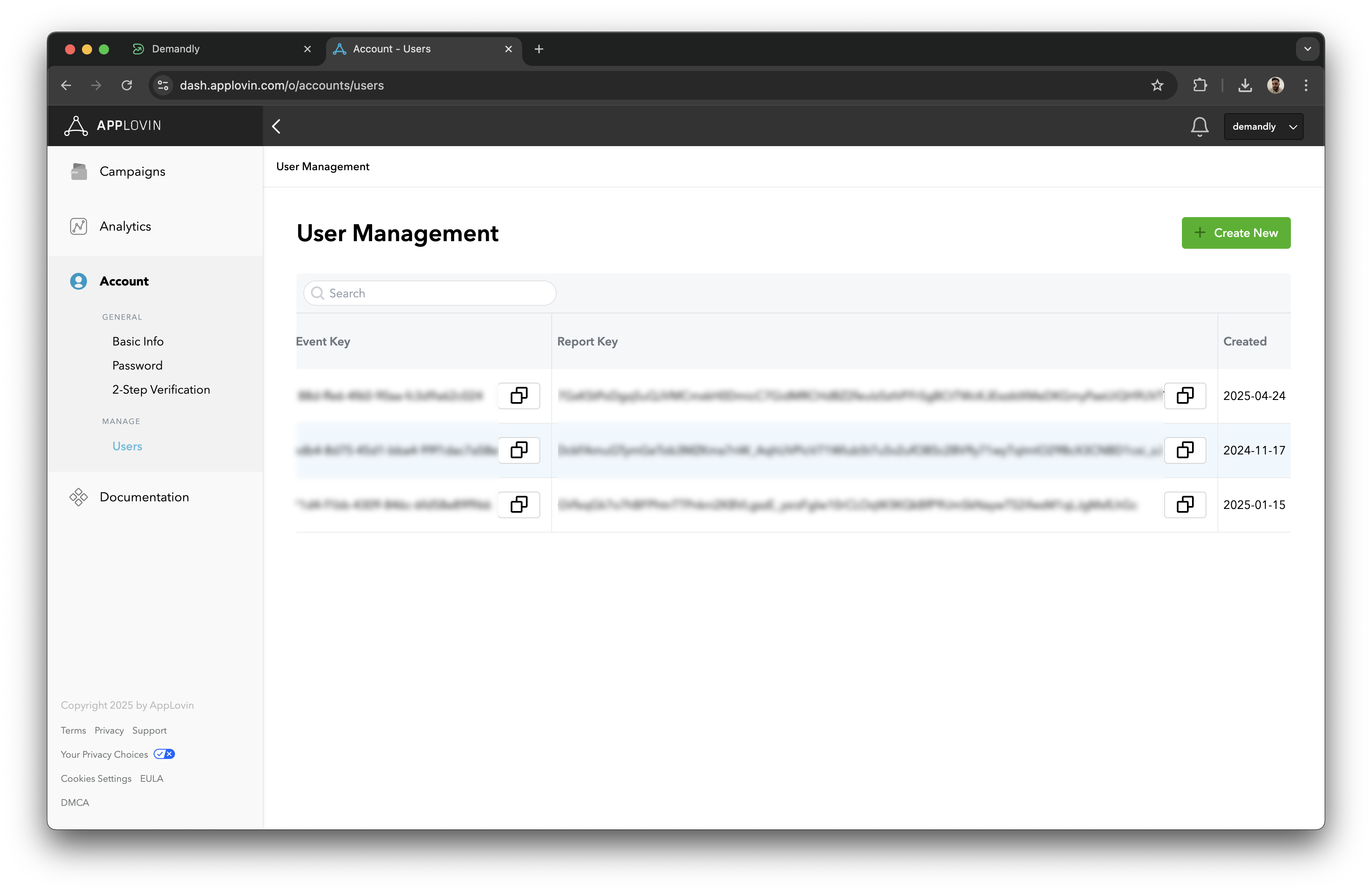This screenshot has height=892, width=1372.
Task: Copy the report key in the 2024-11-17 row
Action: [x=1184, y=450]
